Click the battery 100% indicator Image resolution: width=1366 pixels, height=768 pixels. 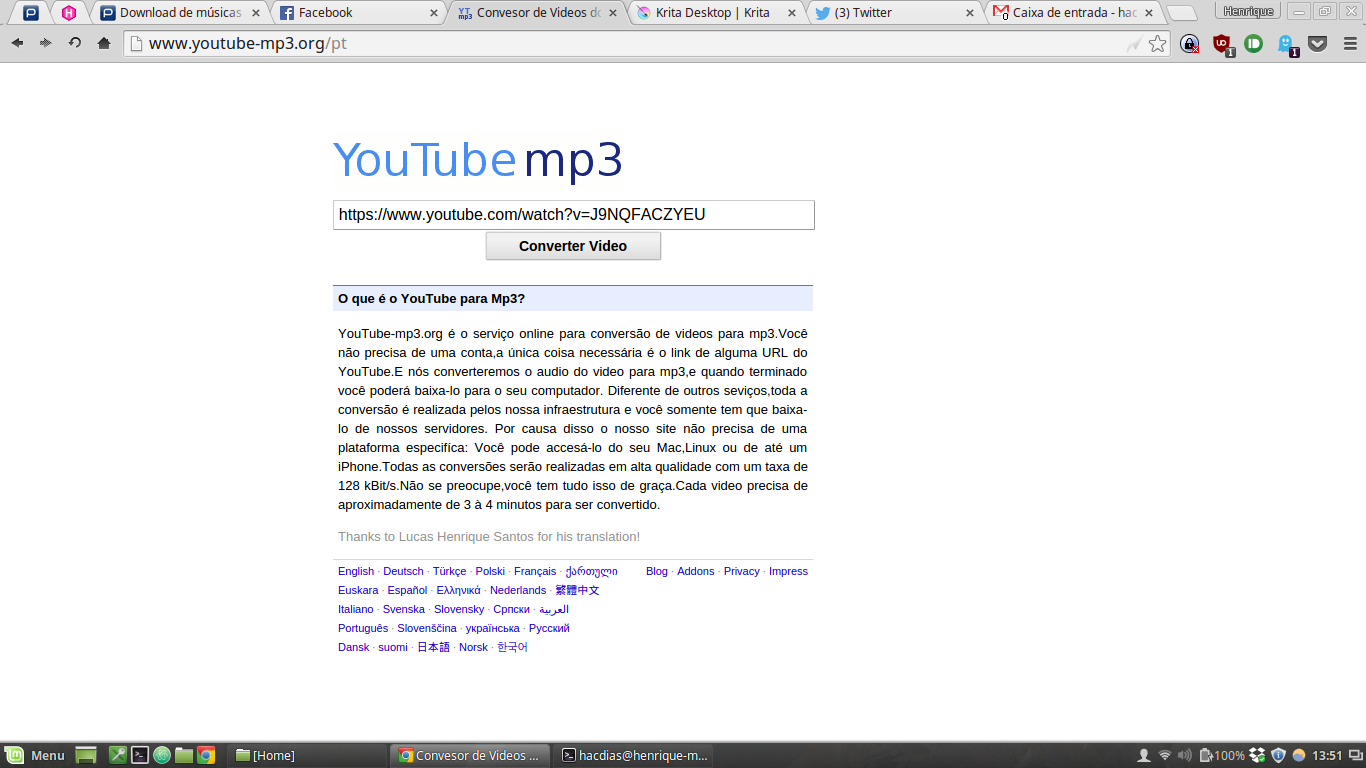pos(1222,755)
